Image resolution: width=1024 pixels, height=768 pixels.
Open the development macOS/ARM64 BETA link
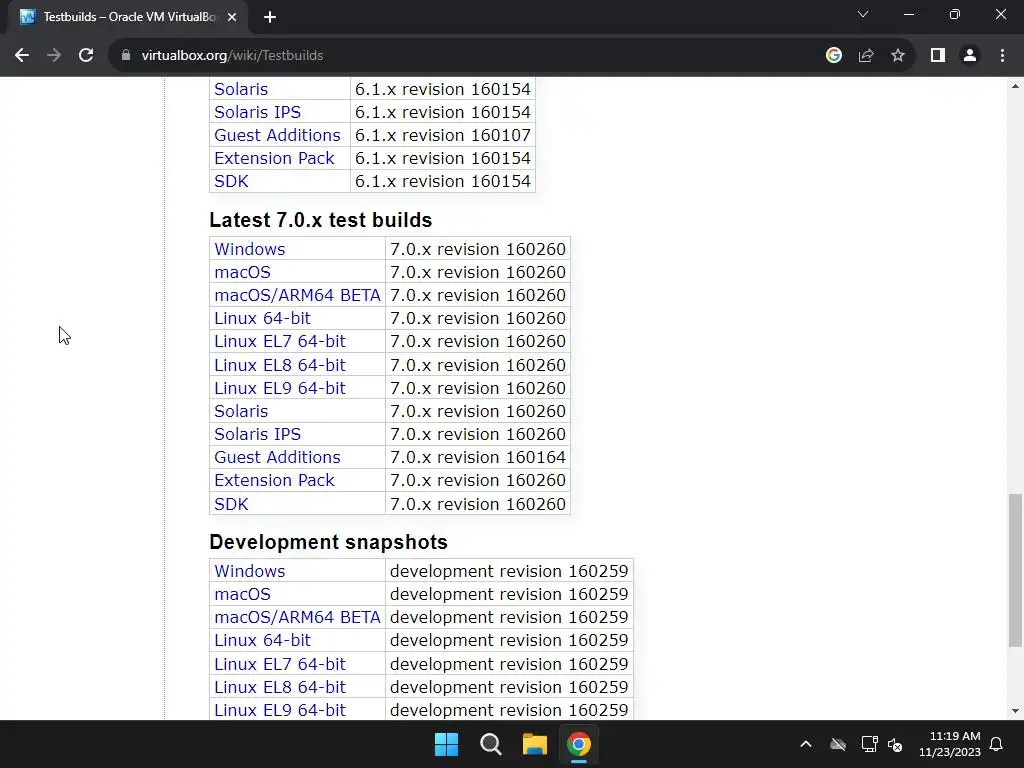coord(297,617)
